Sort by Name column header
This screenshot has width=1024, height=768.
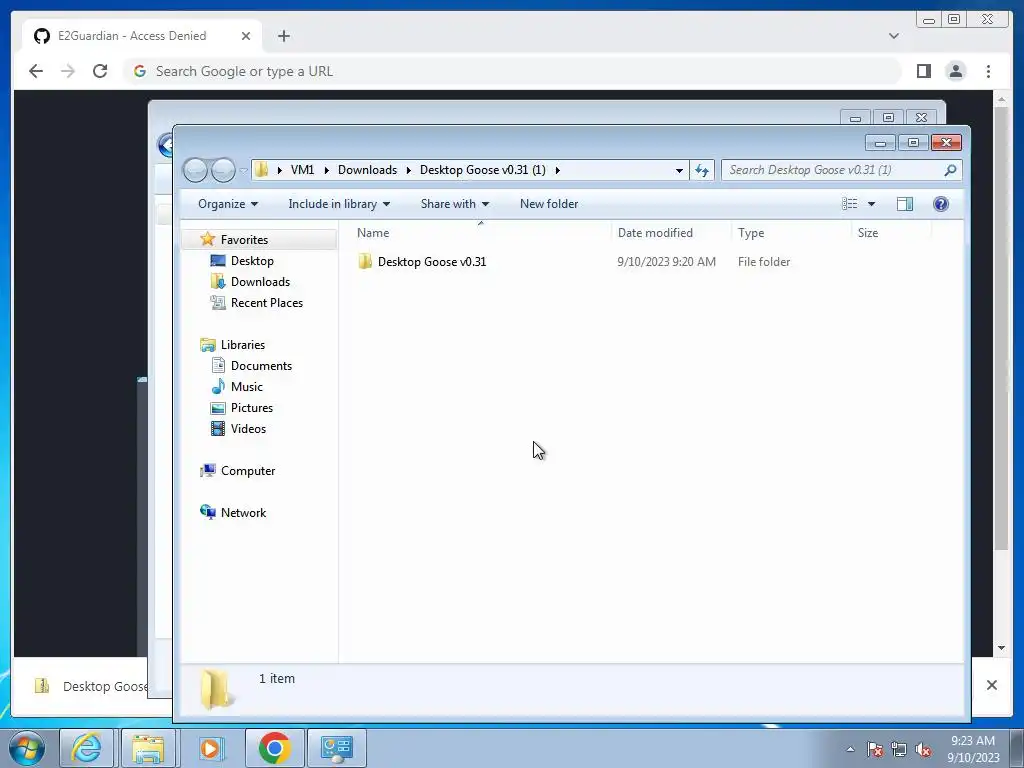click(482, 232)
